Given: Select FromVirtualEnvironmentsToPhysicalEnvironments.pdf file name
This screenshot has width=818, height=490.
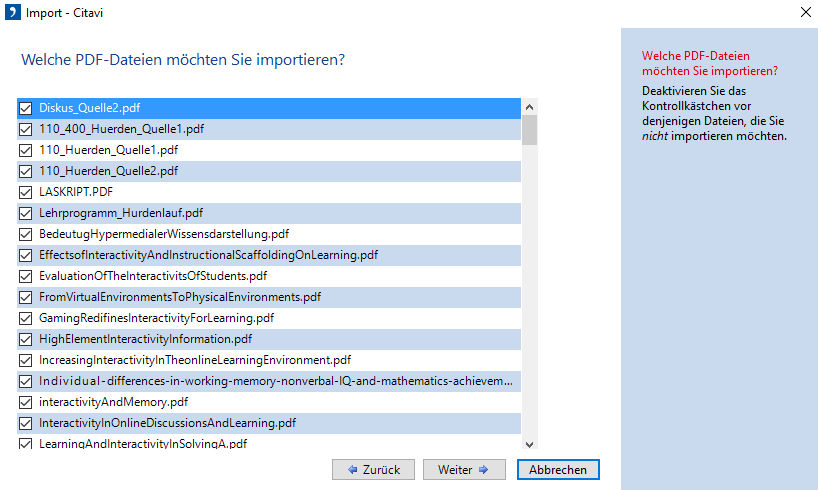Looking at the screenshot, I should tap(180, 297).
